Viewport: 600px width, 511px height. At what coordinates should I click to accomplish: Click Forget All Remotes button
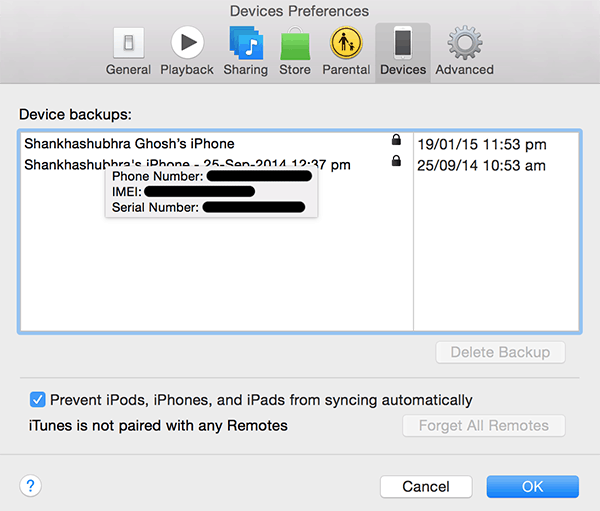coord(484,426)
